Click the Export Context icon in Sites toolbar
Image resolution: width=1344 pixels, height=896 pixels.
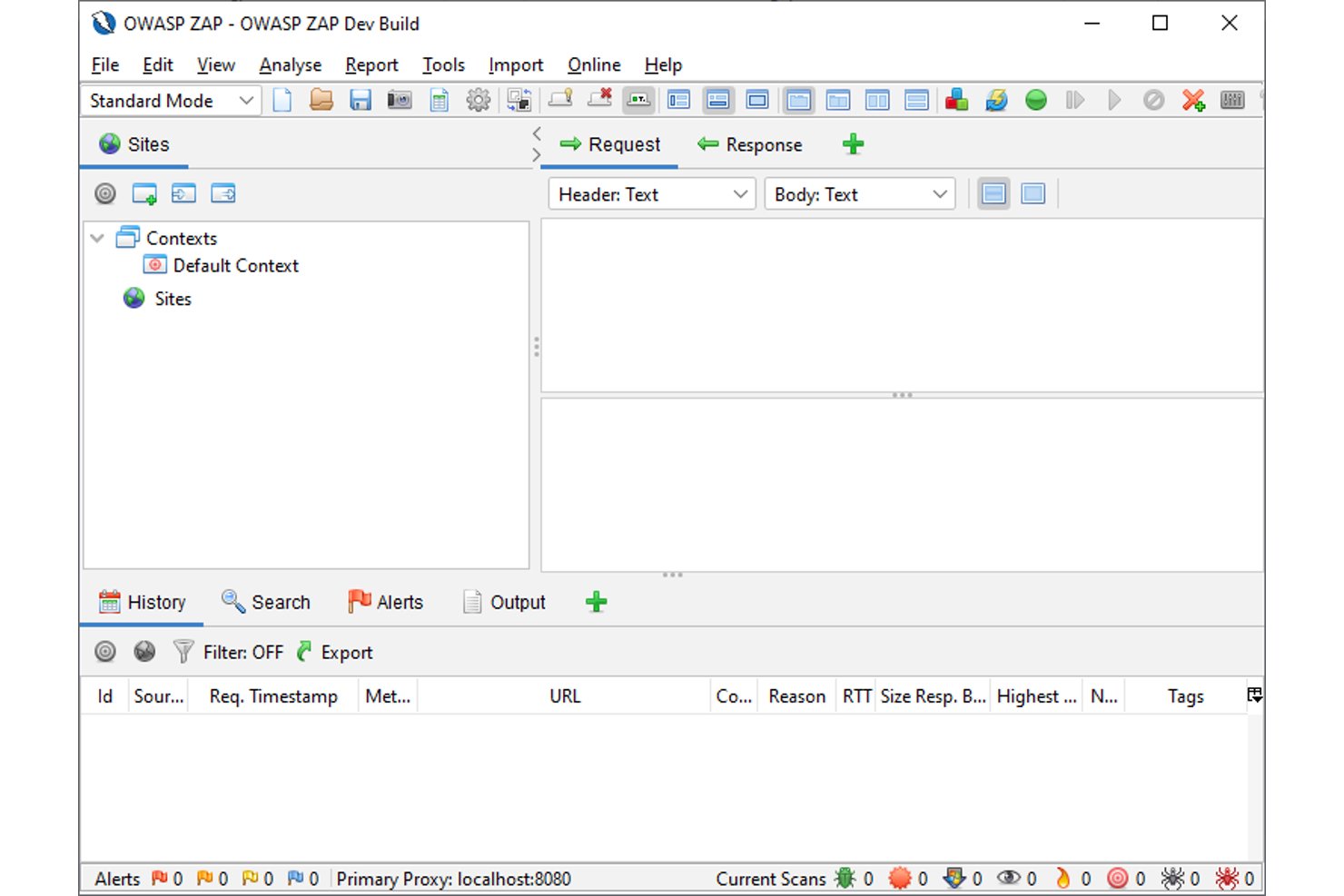point(223,193)
